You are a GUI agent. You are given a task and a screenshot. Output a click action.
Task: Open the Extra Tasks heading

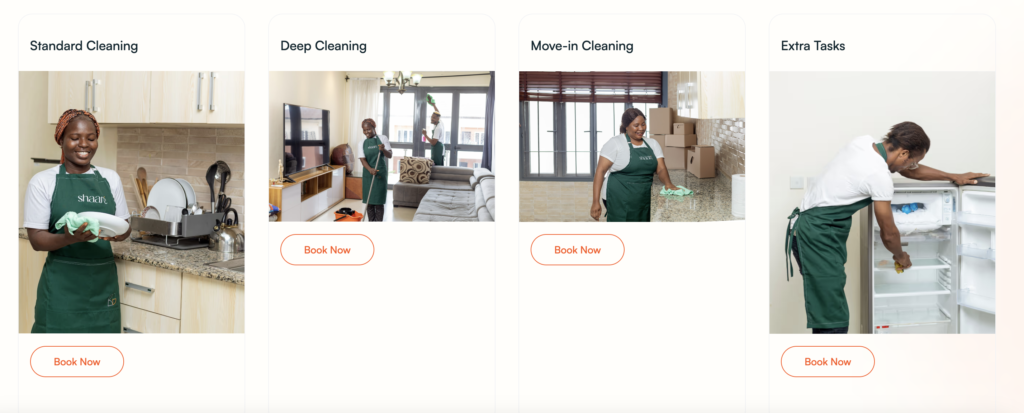click(x=812, y=46)
